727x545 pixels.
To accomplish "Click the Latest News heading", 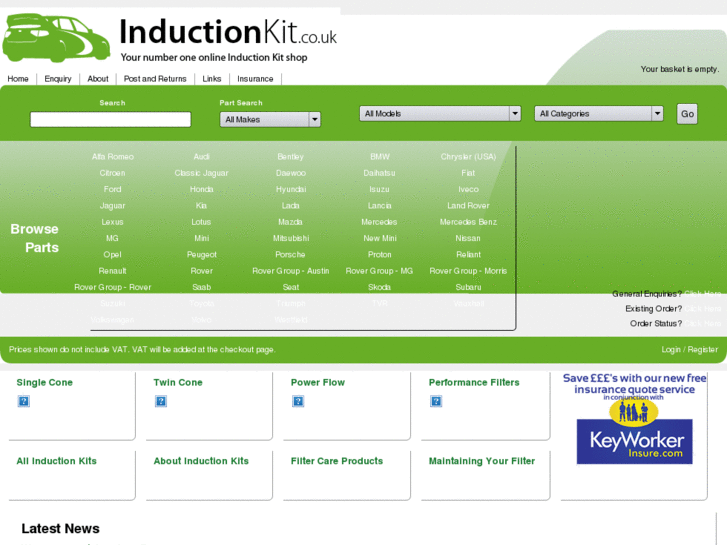I will (60, 529).
